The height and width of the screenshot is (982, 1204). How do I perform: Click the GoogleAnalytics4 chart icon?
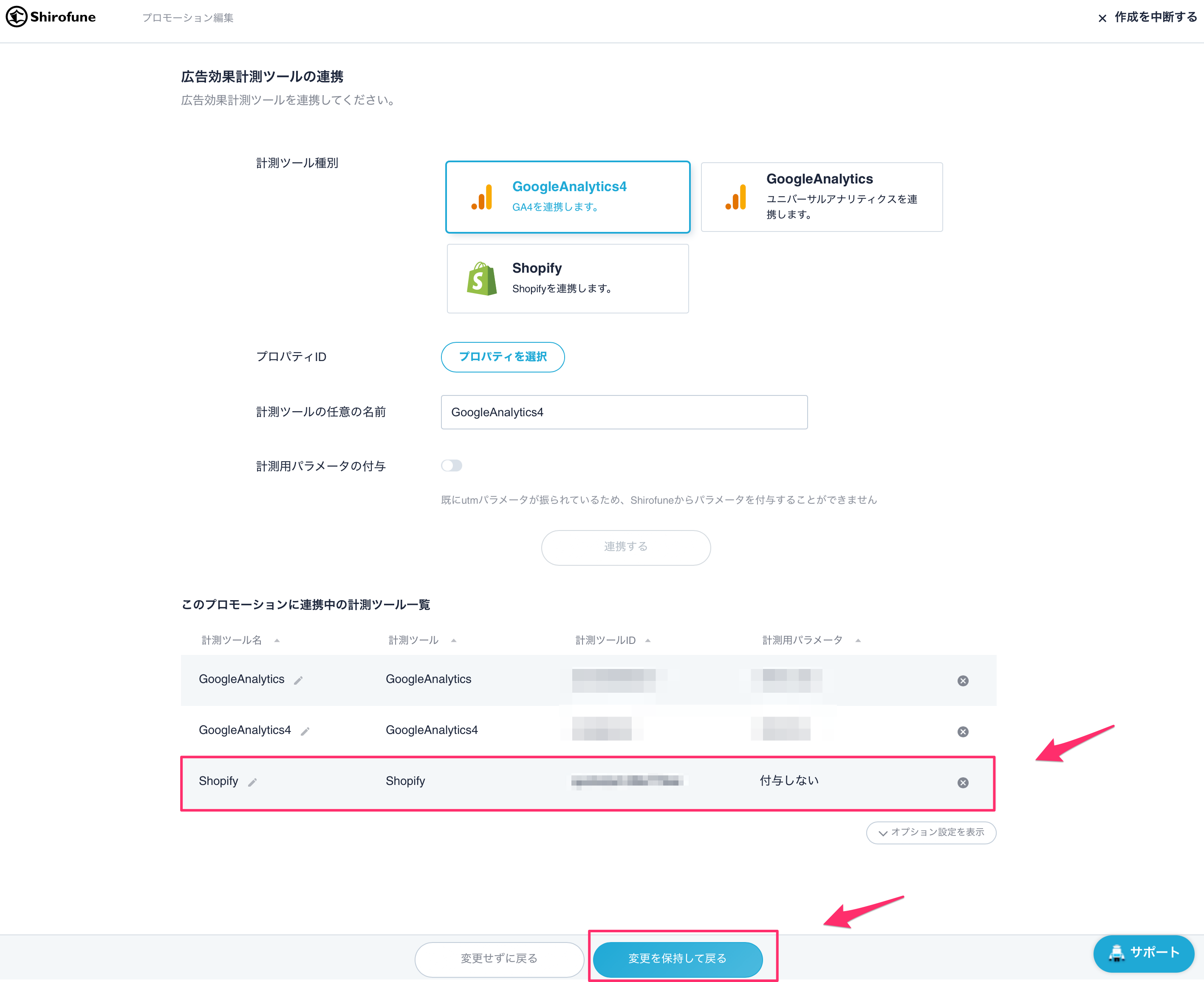pyautogui.click(x=482, y=197)
